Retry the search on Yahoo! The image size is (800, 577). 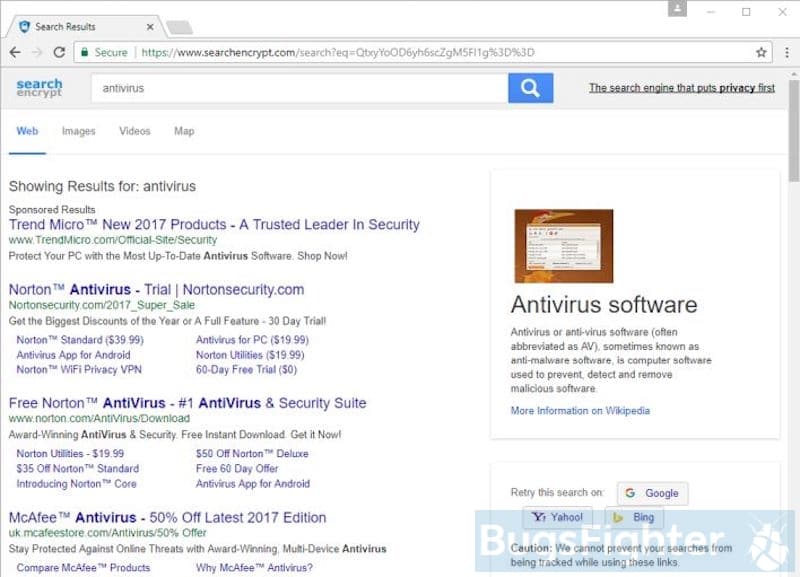[558, 517]
